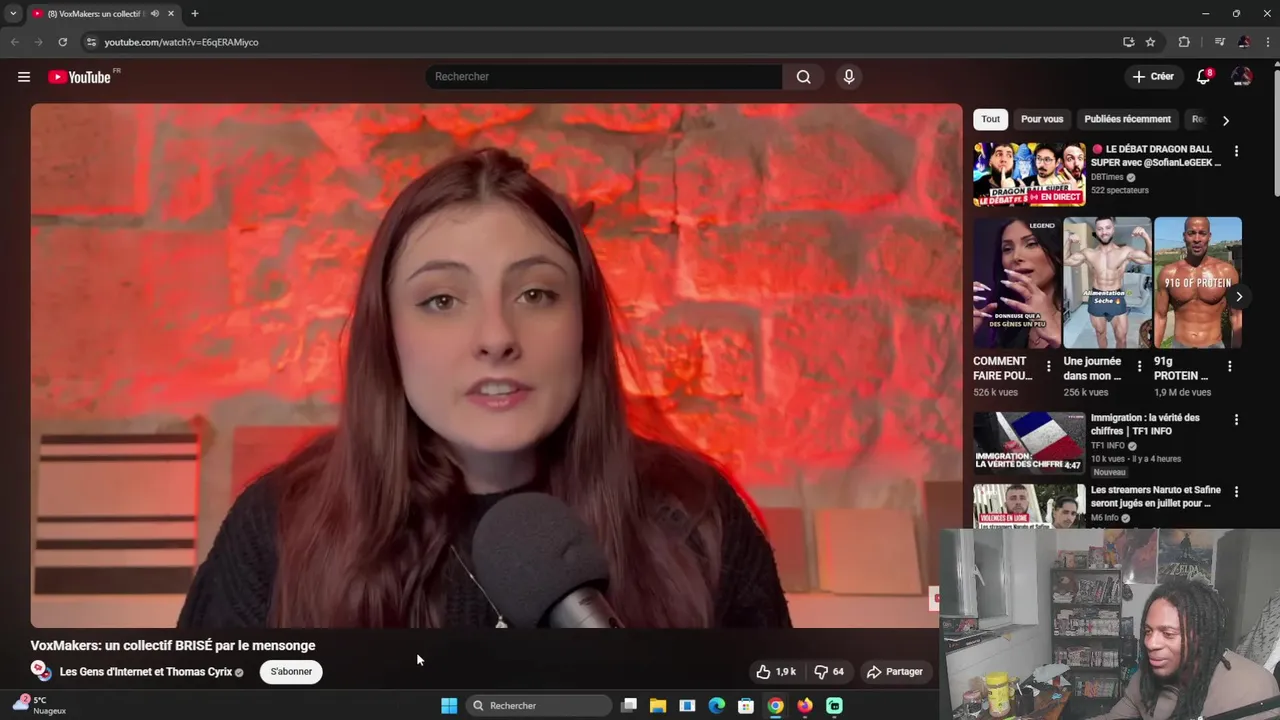Share the video with Partager
This screenshot has width=1280, height=720.
tap(895, 672)
